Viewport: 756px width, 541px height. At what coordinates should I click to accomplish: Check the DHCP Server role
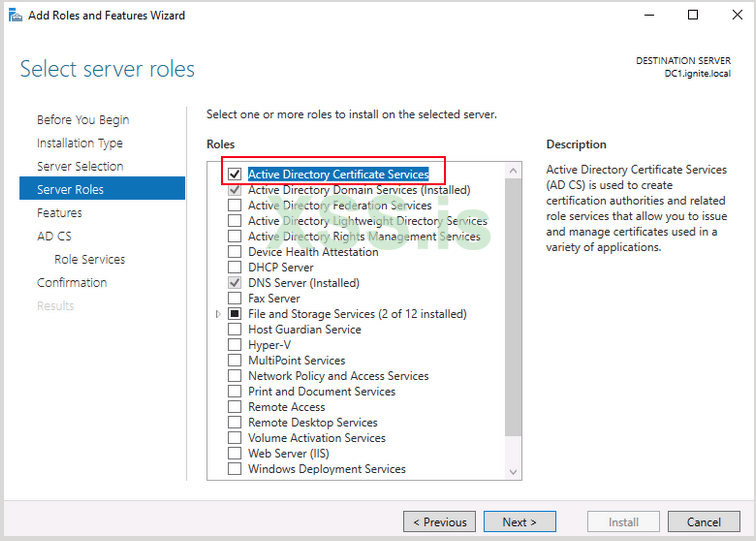(x=234, y=268)
